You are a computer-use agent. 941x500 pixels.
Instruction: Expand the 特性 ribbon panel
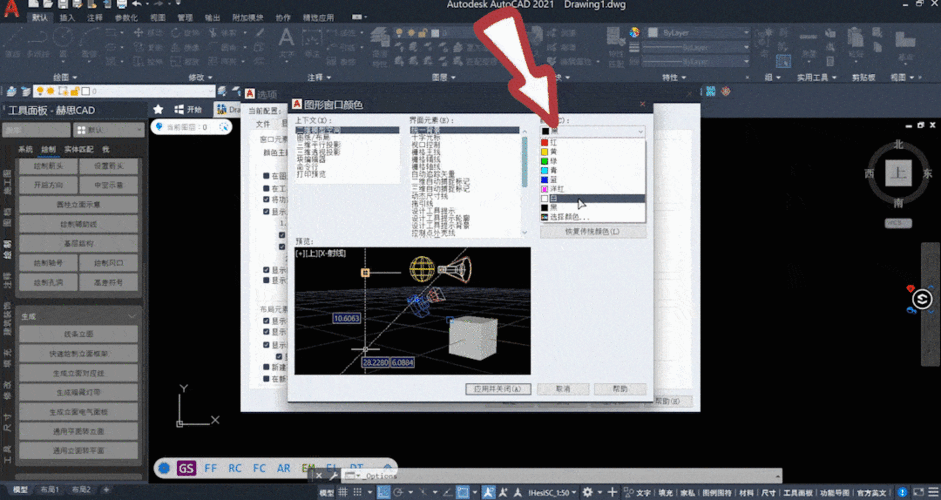click(x=673, y=77)
